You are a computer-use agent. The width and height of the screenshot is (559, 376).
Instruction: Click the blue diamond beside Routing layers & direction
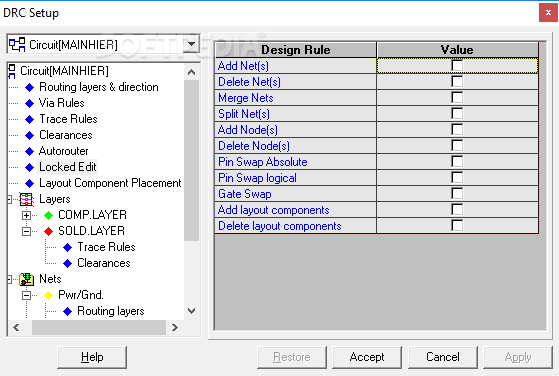30,87
